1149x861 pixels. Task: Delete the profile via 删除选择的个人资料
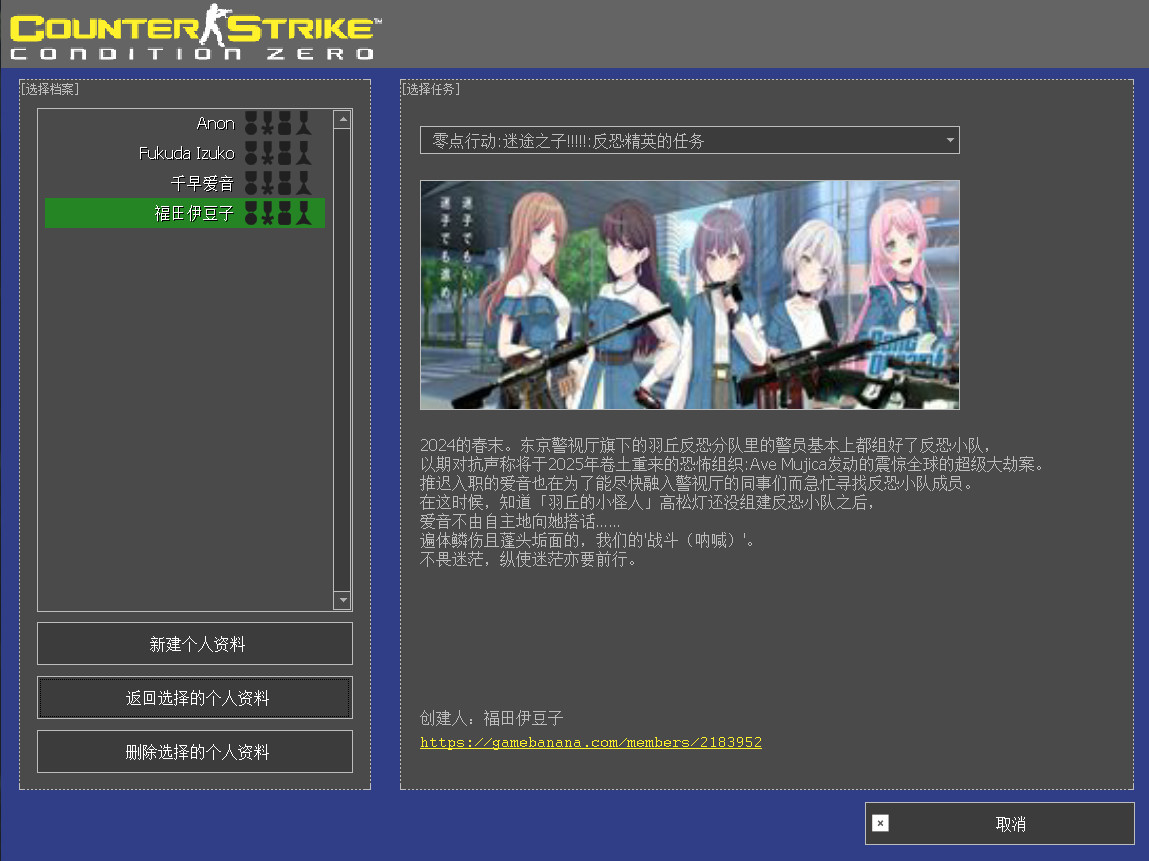[195, 752]
